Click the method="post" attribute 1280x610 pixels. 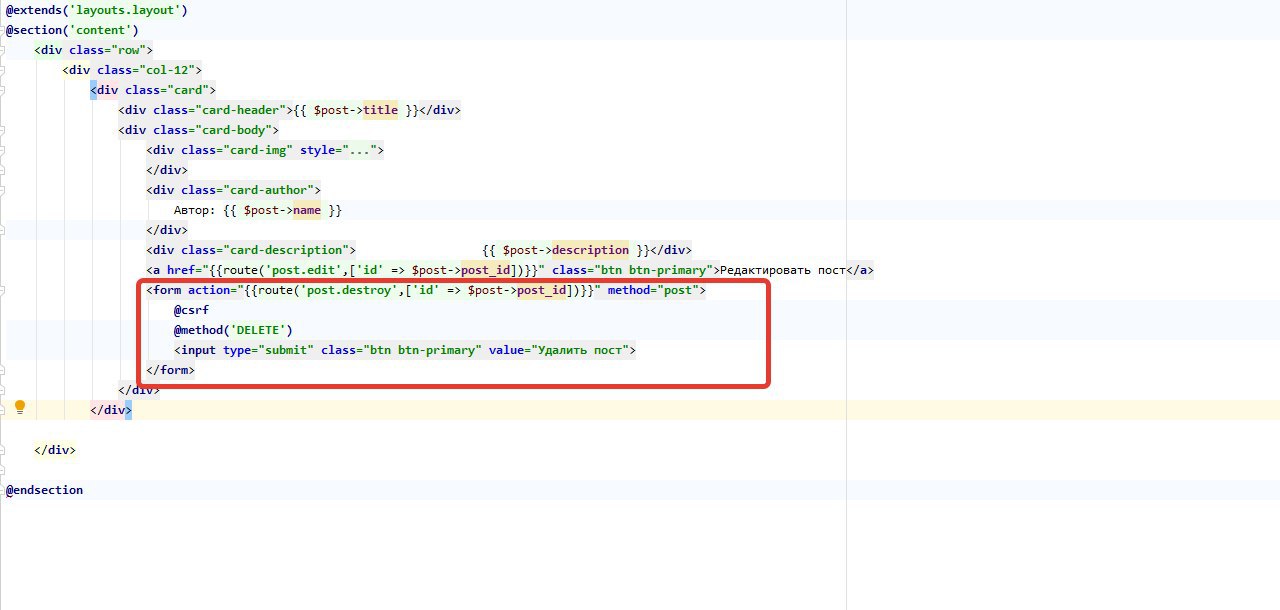pos(653,290)
